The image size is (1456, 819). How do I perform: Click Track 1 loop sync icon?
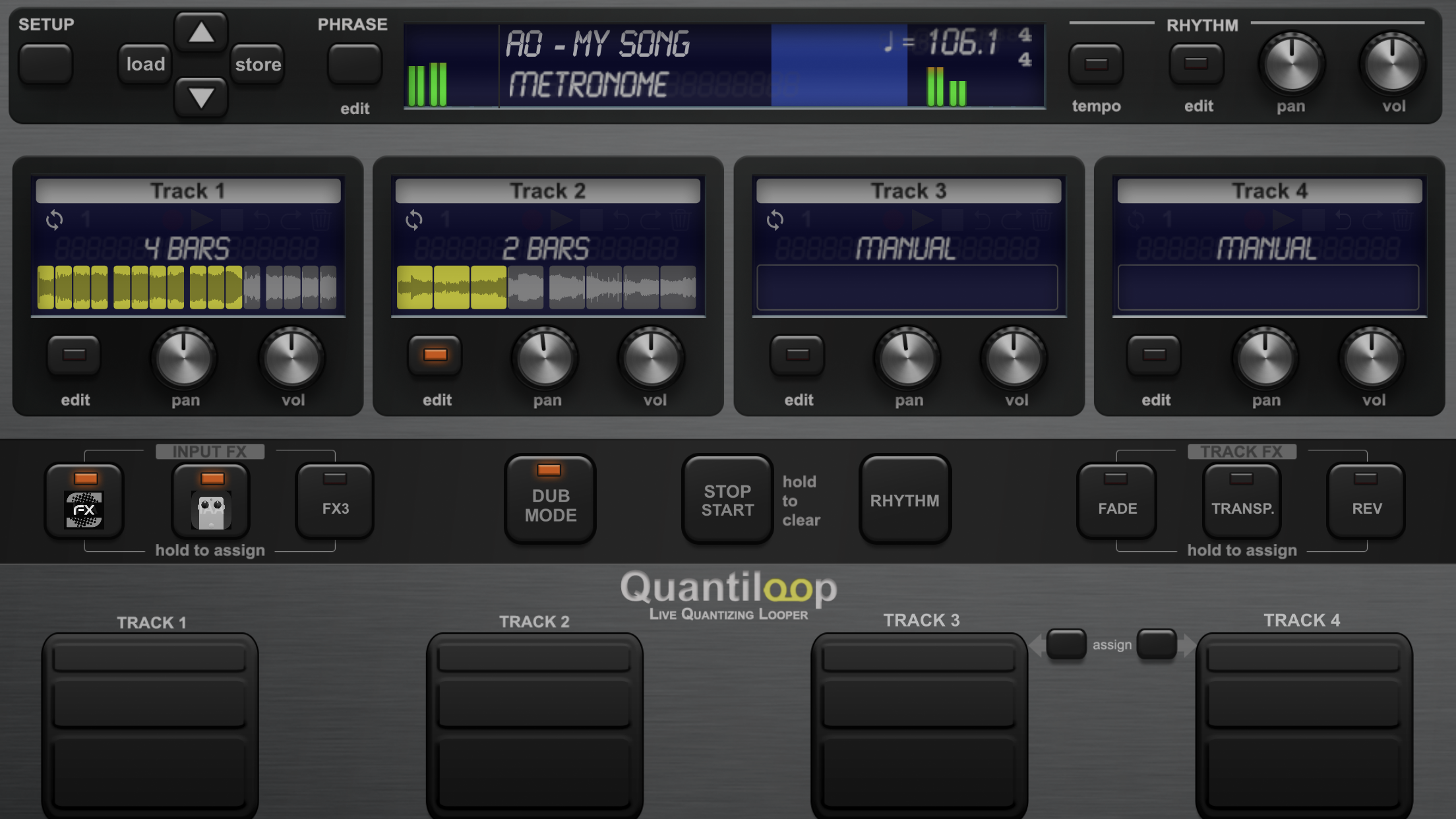pyautogui.click(x=55, y=220)
